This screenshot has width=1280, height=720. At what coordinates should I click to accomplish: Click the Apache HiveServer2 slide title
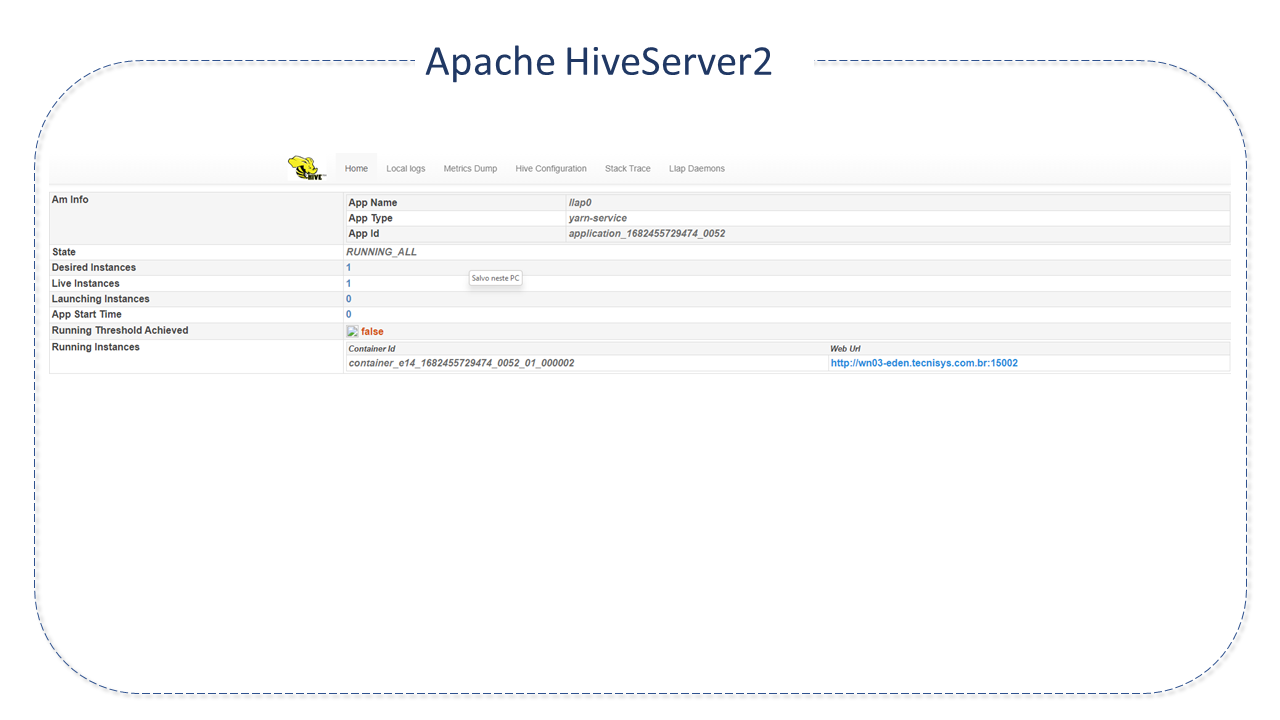pyautogui.click(x=599, y=61)
